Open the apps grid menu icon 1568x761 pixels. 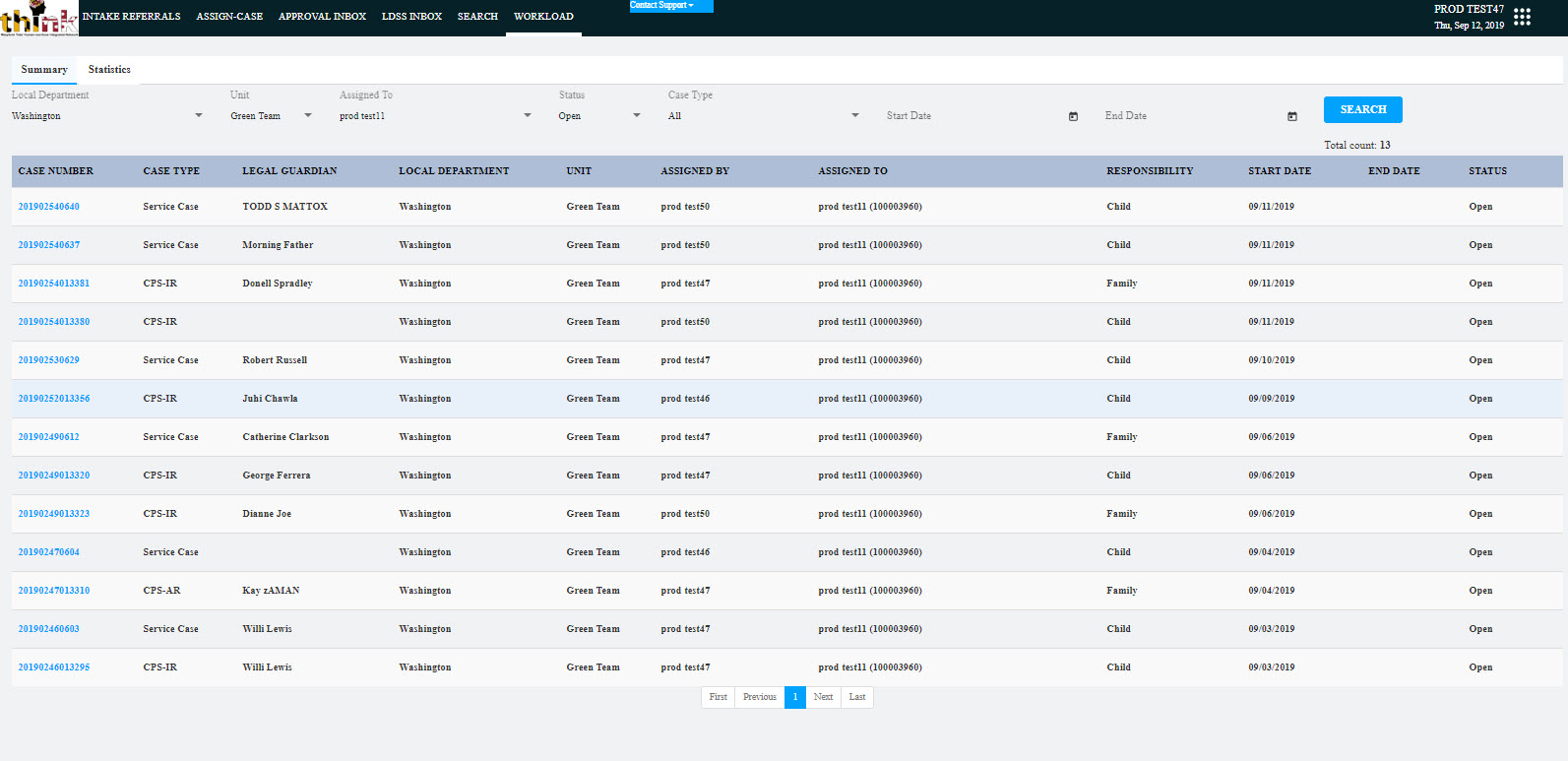click(1522, 17)
